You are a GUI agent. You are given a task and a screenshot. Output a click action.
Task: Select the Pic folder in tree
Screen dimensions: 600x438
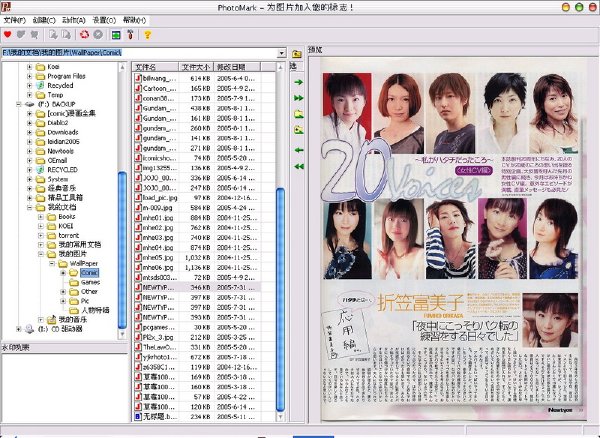click(x=85, y=301)
